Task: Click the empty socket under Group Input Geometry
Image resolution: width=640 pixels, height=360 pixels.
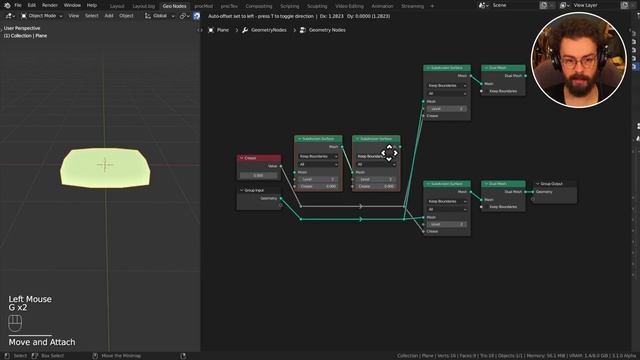Action: (281, 205)
